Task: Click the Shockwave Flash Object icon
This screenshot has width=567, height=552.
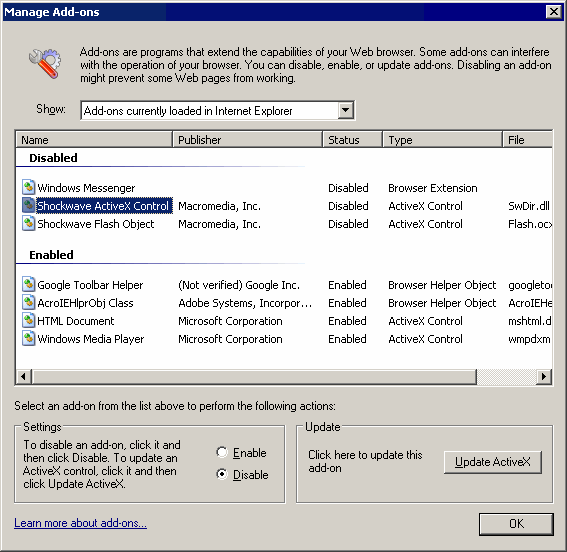Action: point(29,223)
